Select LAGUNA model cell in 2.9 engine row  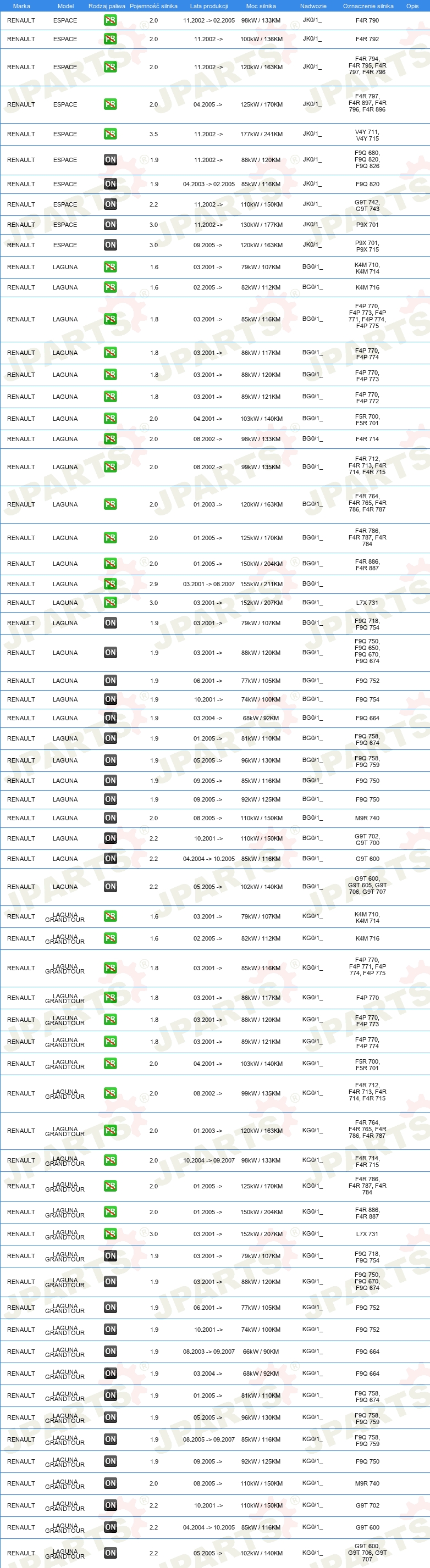[x=65, y=583]
